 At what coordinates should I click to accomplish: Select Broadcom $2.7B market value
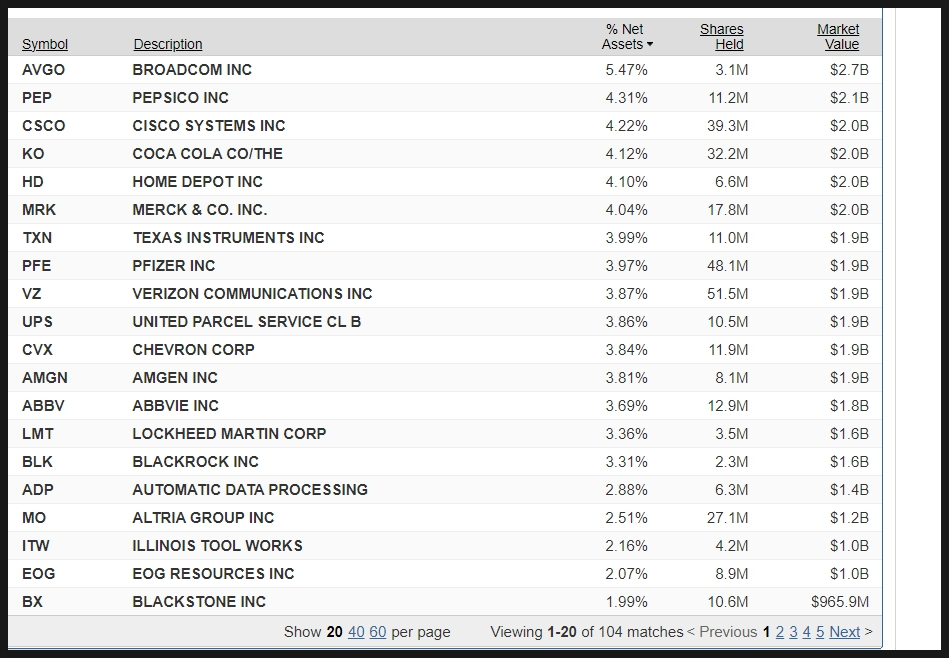click(849, 70)
